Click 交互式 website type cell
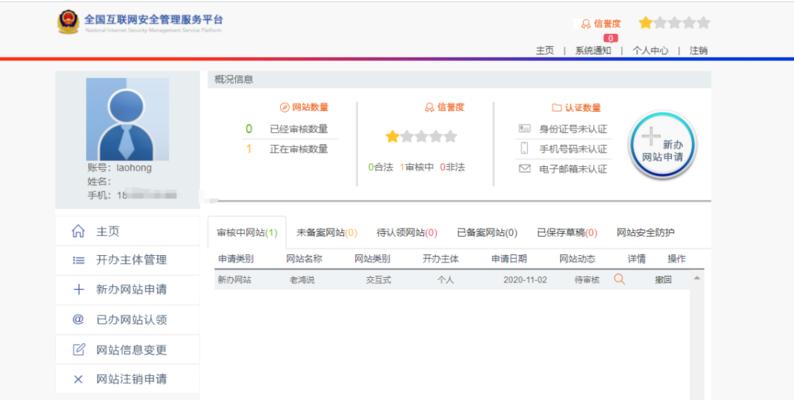 (x=379, y=279)
